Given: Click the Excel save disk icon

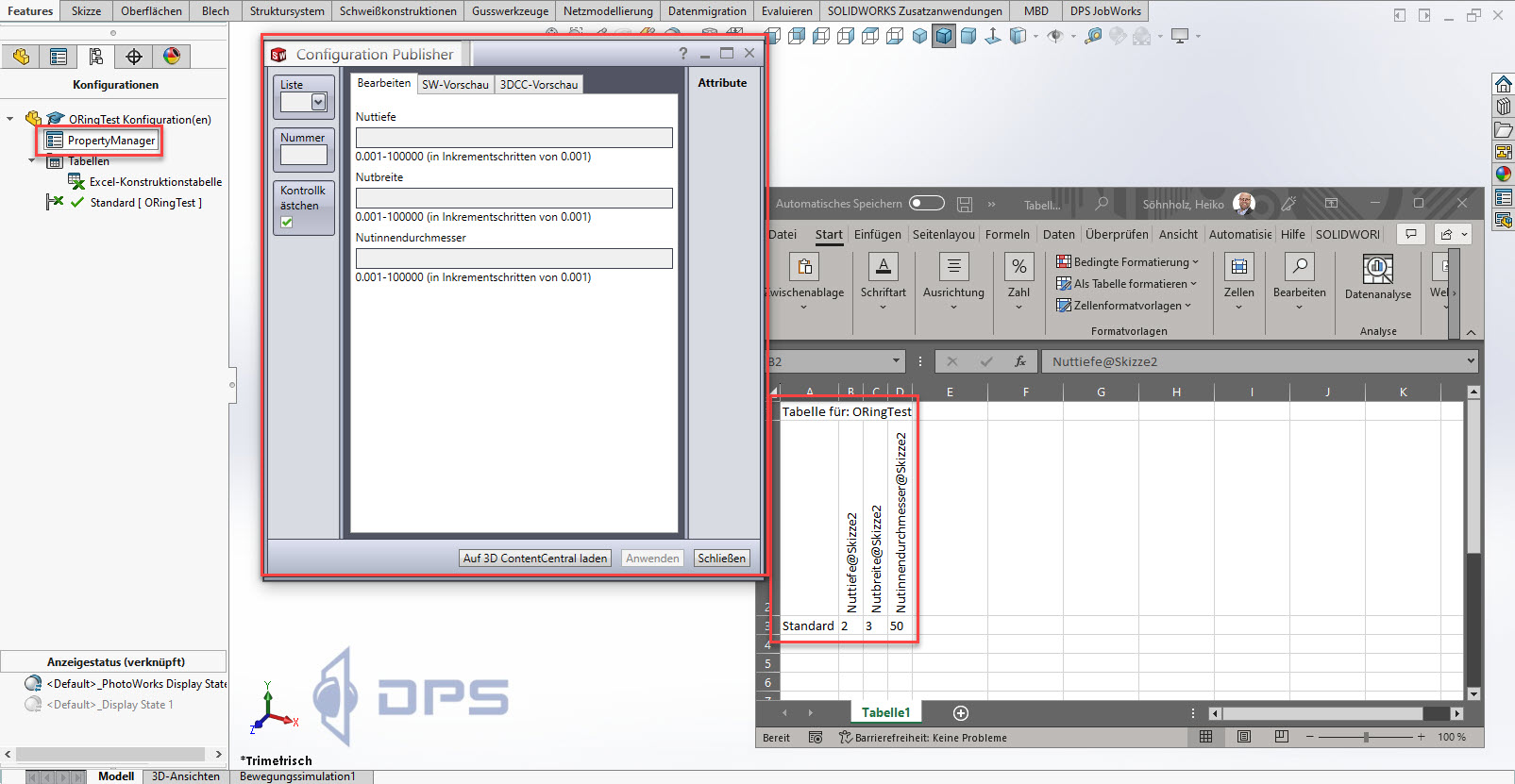Looking at the screenshot, I should [965, 204].
